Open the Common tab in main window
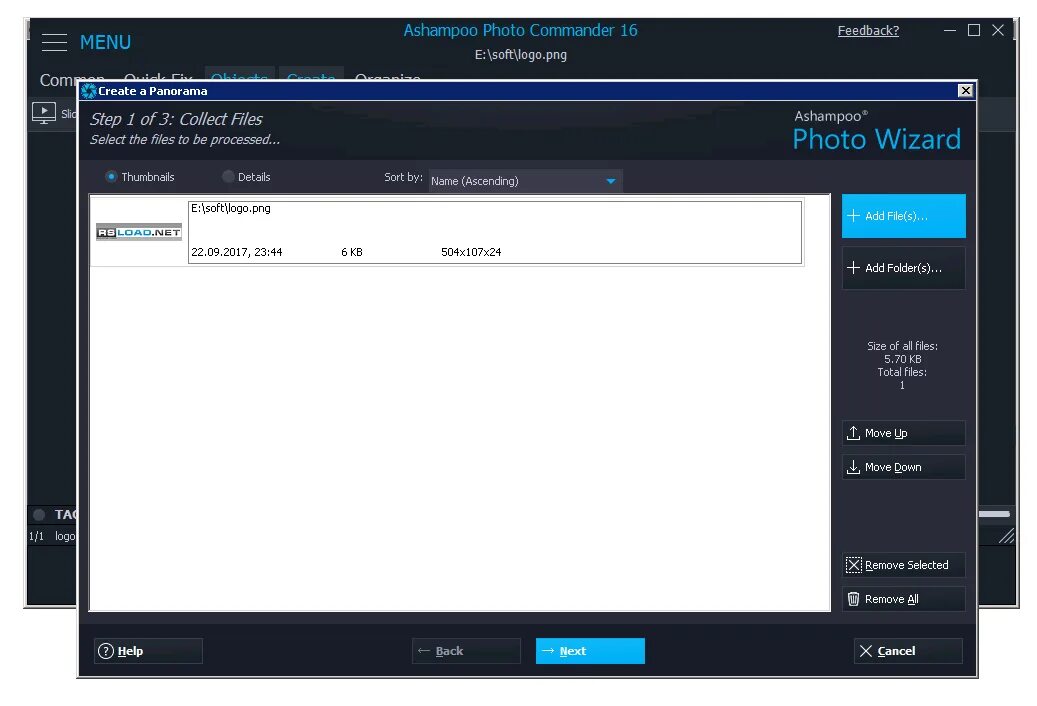 71,80
